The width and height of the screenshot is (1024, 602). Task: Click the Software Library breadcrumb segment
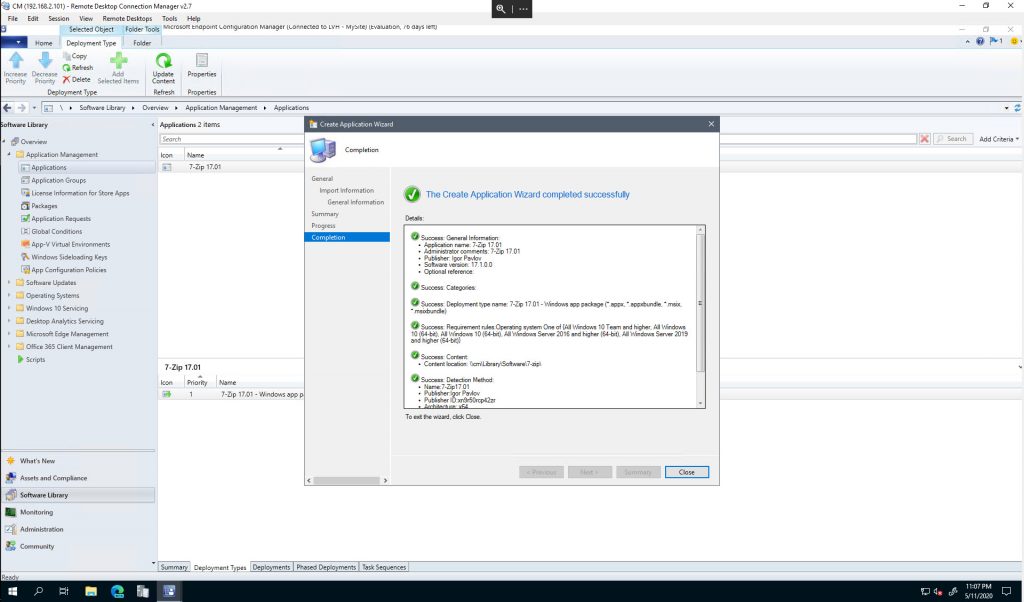click(x=103, y=108)
